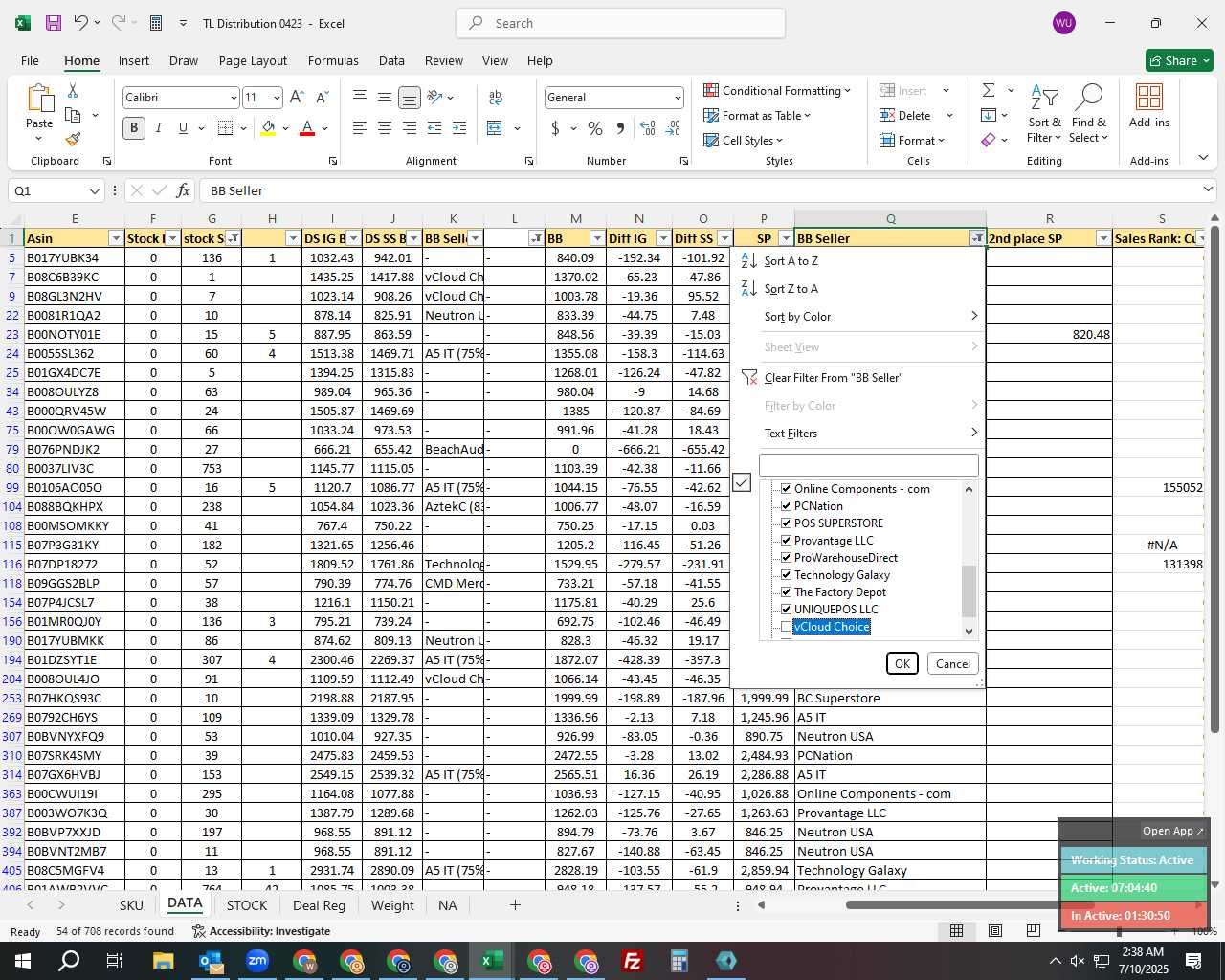Switch to Page Layout view icon
Viewport: 1225px width, 980px height.
(995, 930)
